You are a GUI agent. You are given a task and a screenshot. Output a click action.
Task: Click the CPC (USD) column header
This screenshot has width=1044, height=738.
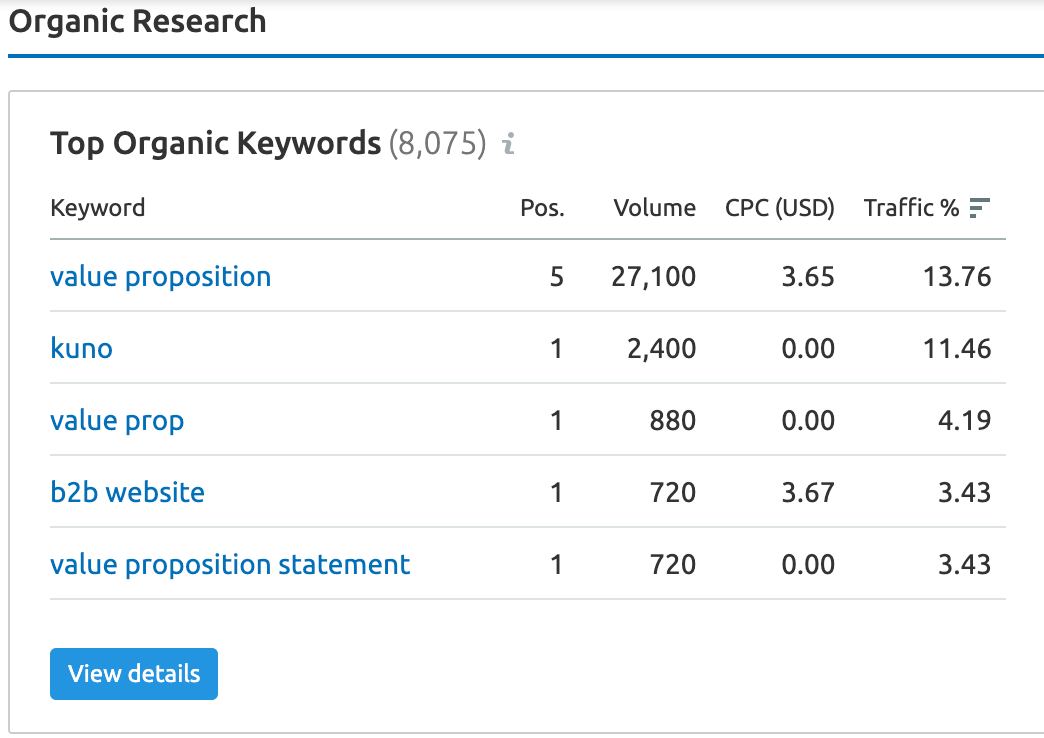(780, 208)
